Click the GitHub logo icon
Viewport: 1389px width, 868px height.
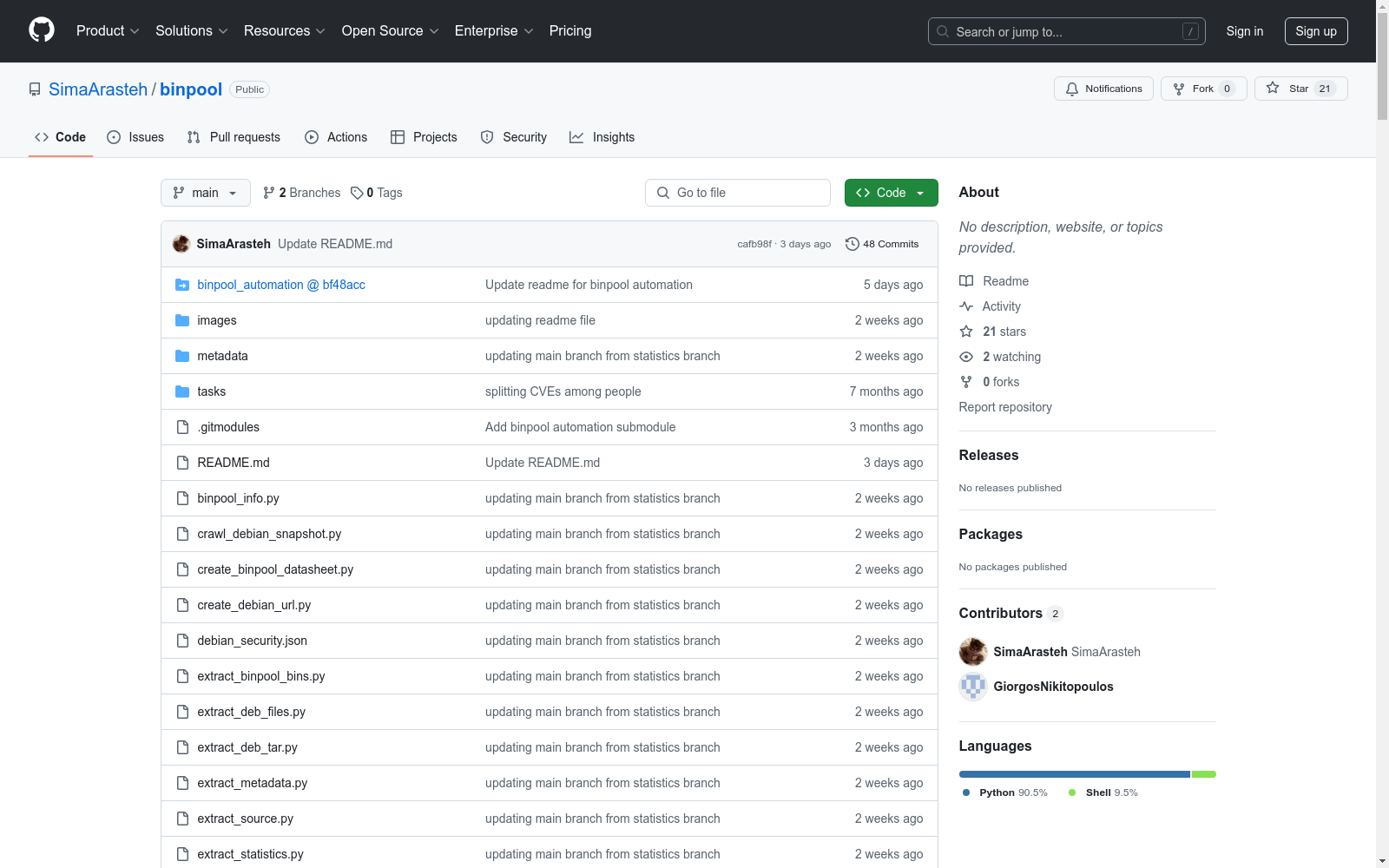point(42,30)
